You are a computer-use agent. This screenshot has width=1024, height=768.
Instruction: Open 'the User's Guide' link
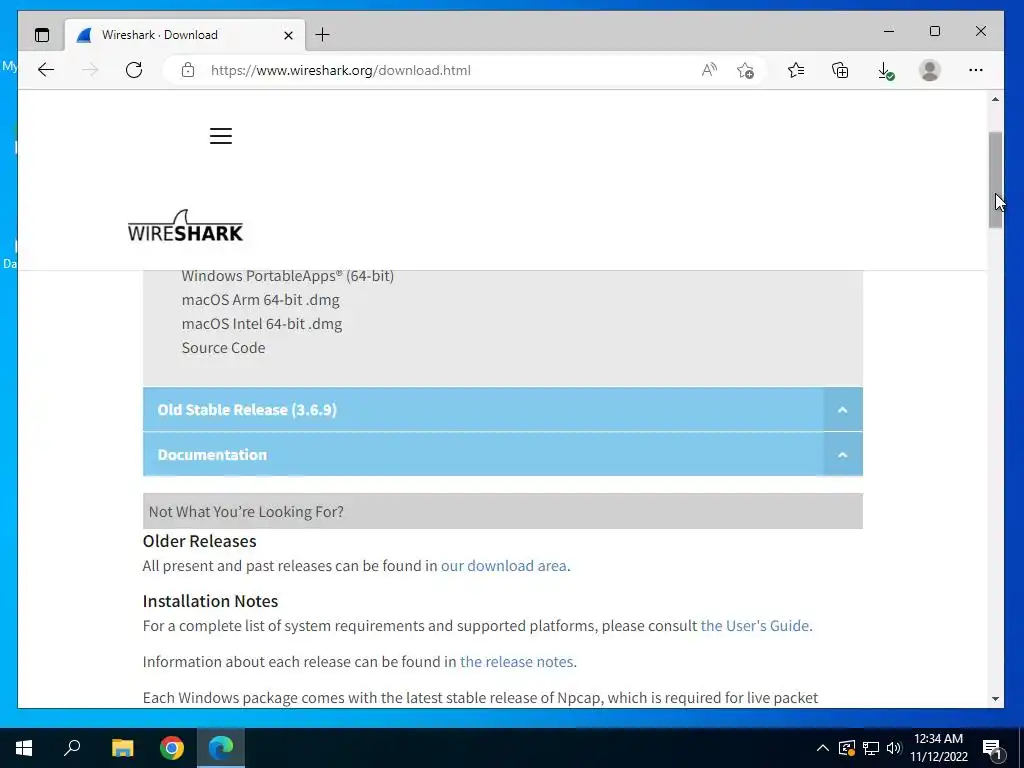click(x=754, y=626)
